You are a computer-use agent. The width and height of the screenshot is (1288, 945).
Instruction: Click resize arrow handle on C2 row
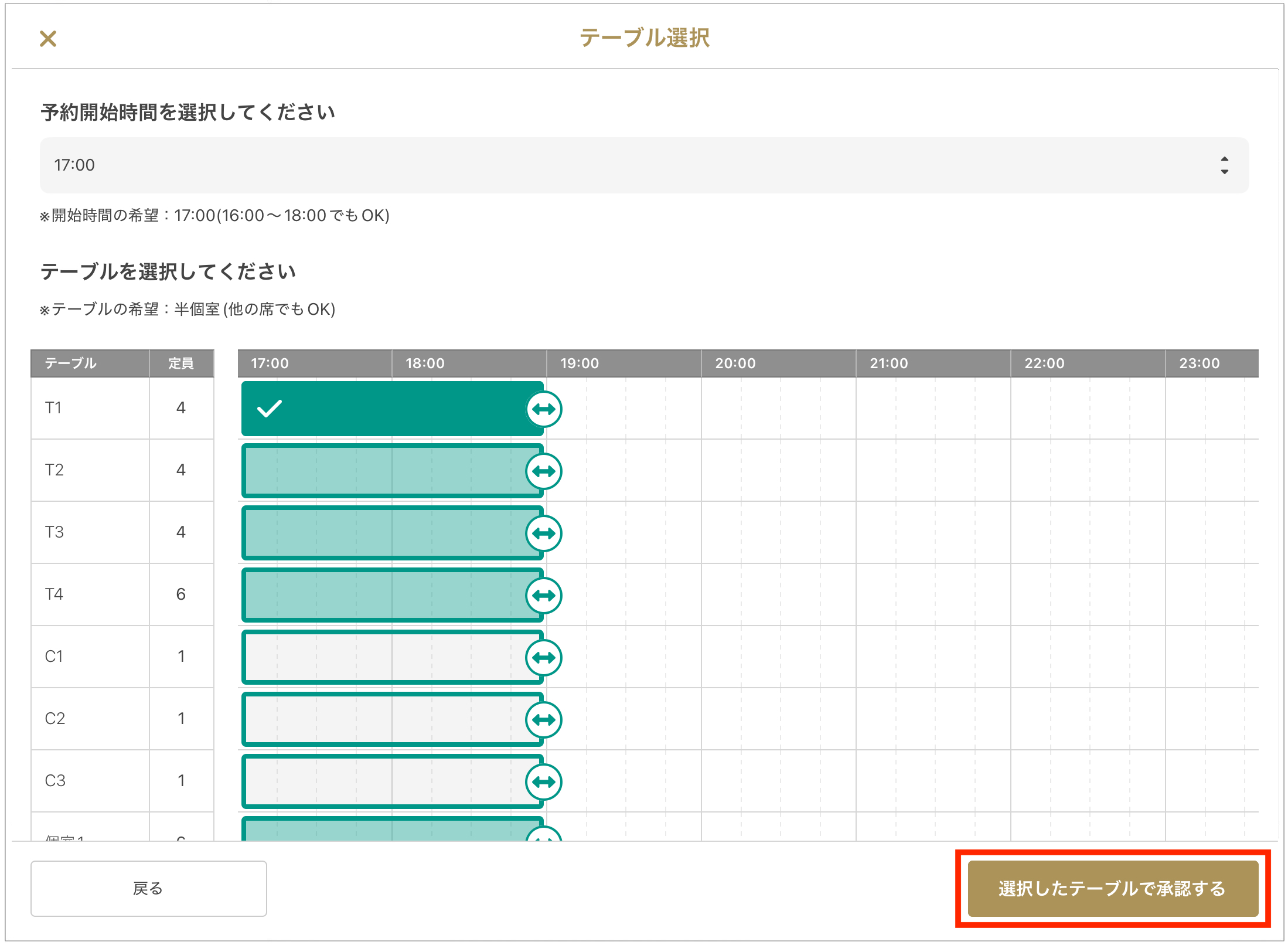tap(544, 720)
